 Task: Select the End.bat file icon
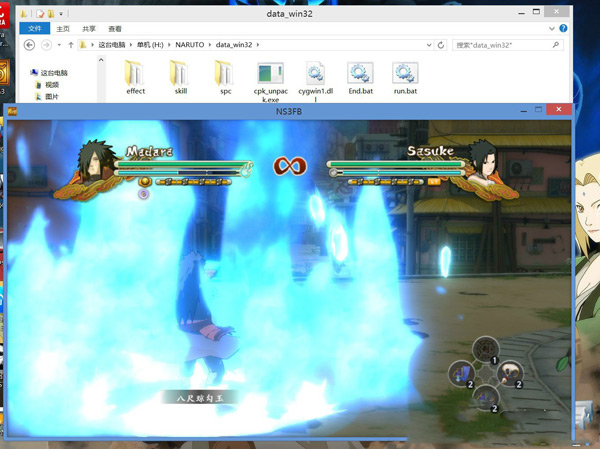coord(360,73)
